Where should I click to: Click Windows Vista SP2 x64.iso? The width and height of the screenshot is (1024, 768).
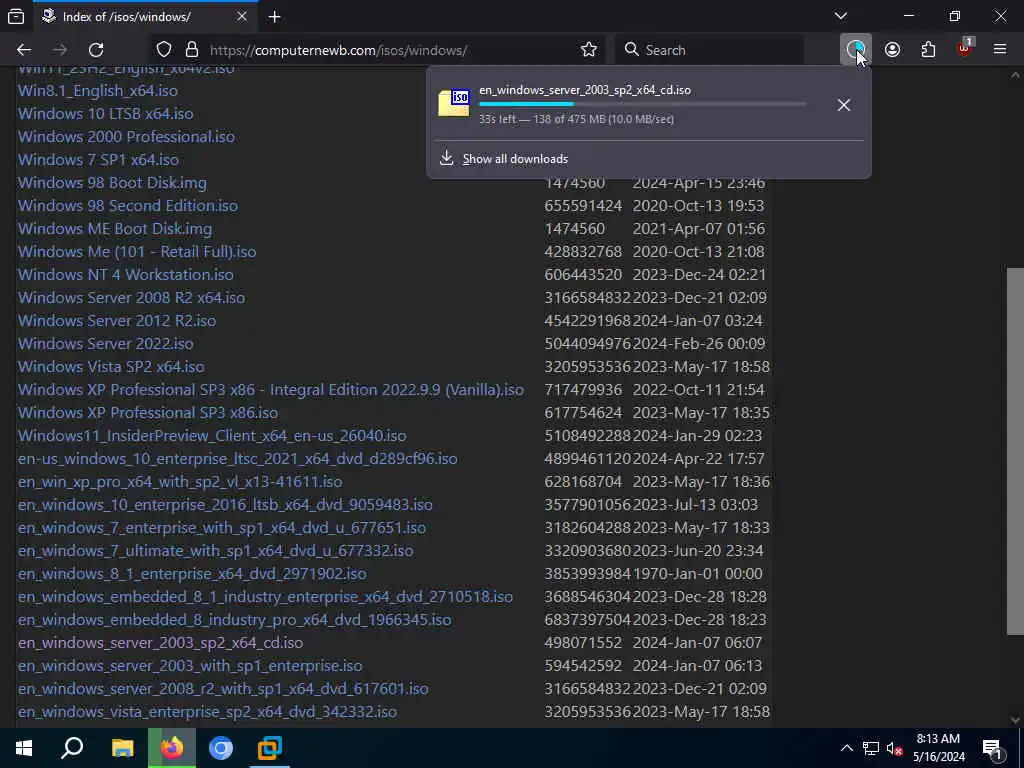(x=111, y=366)
